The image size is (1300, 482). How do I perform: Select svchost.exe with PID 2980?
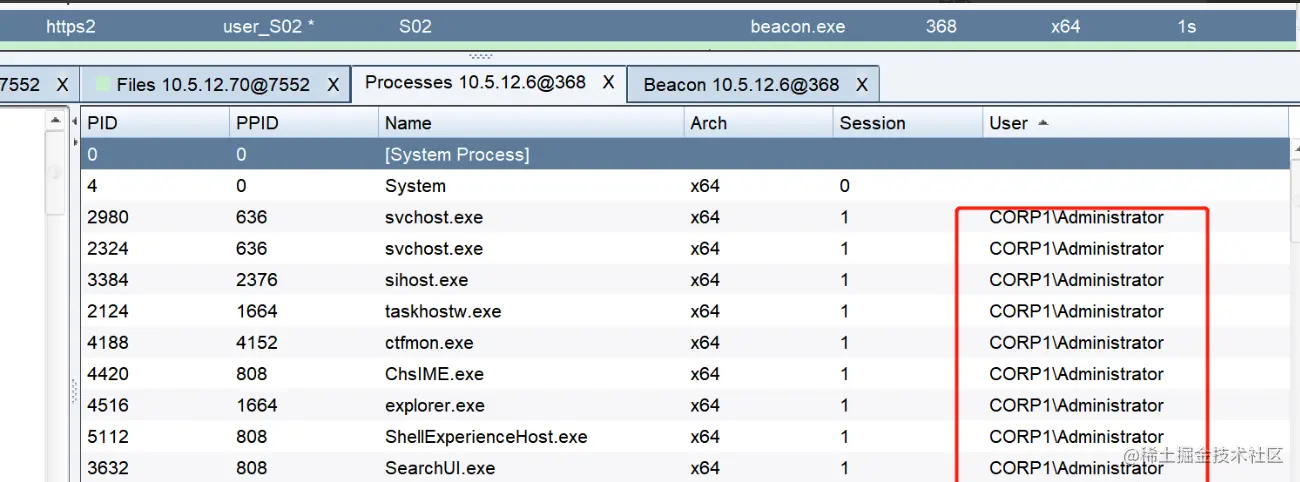coord(434,217)
